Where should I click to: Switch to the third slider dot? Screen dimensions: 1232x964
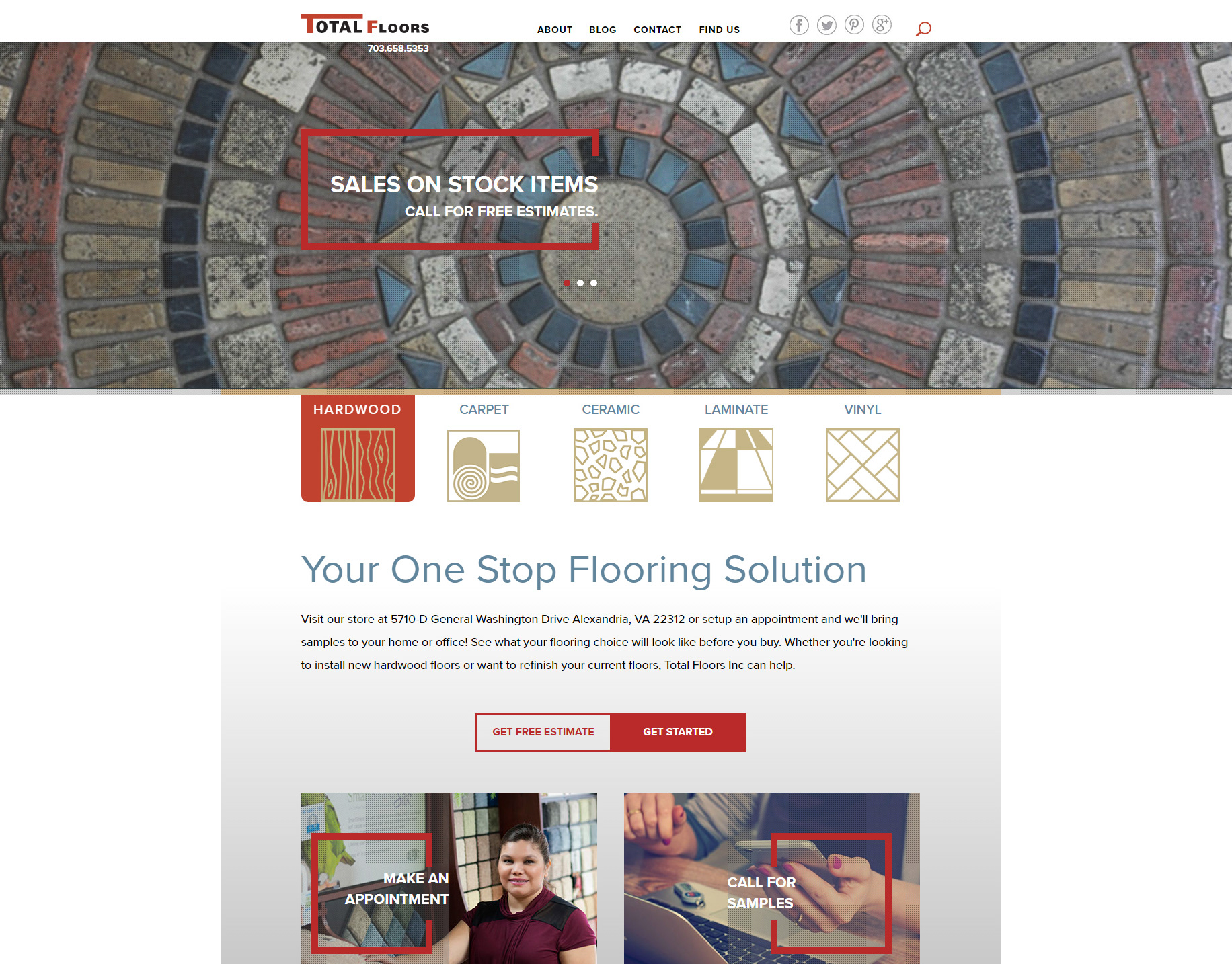pyautogui.click(x=594, y=283)
